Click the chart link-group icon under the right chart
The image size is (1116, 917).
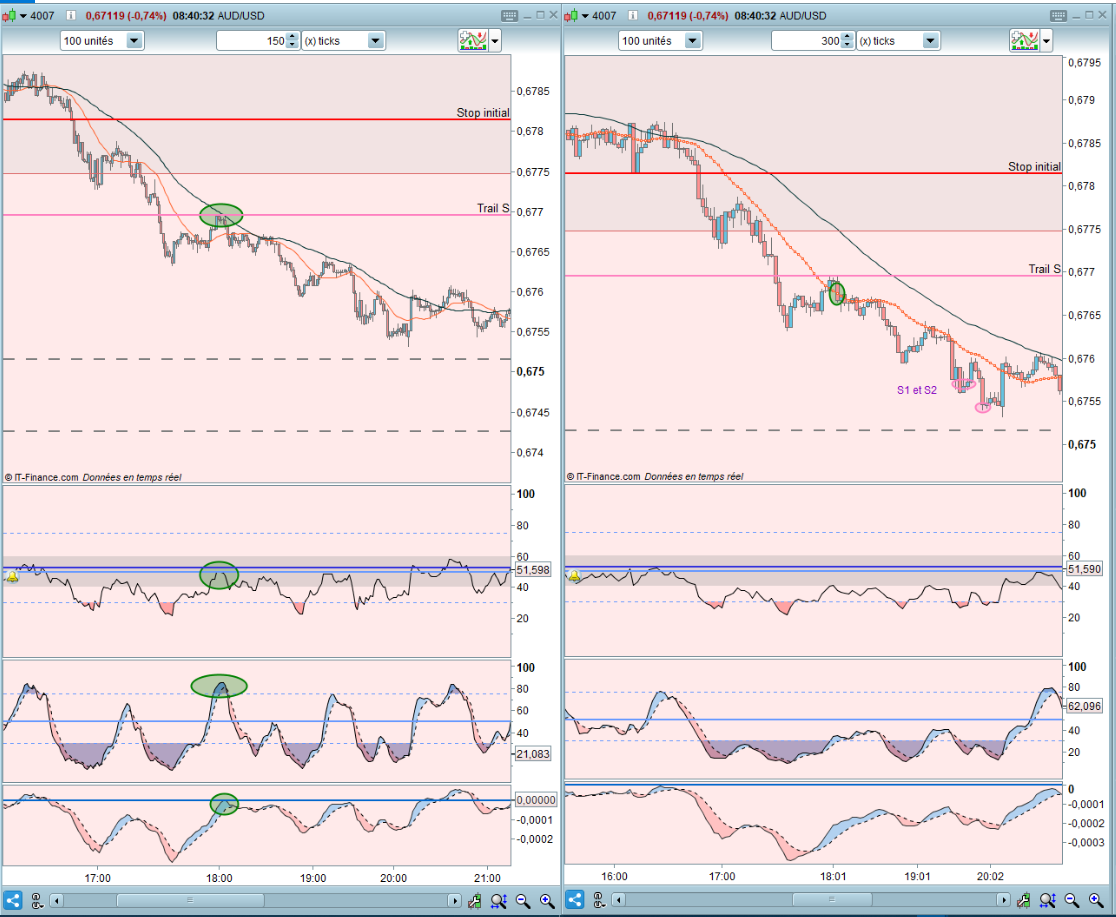[599, 901]
